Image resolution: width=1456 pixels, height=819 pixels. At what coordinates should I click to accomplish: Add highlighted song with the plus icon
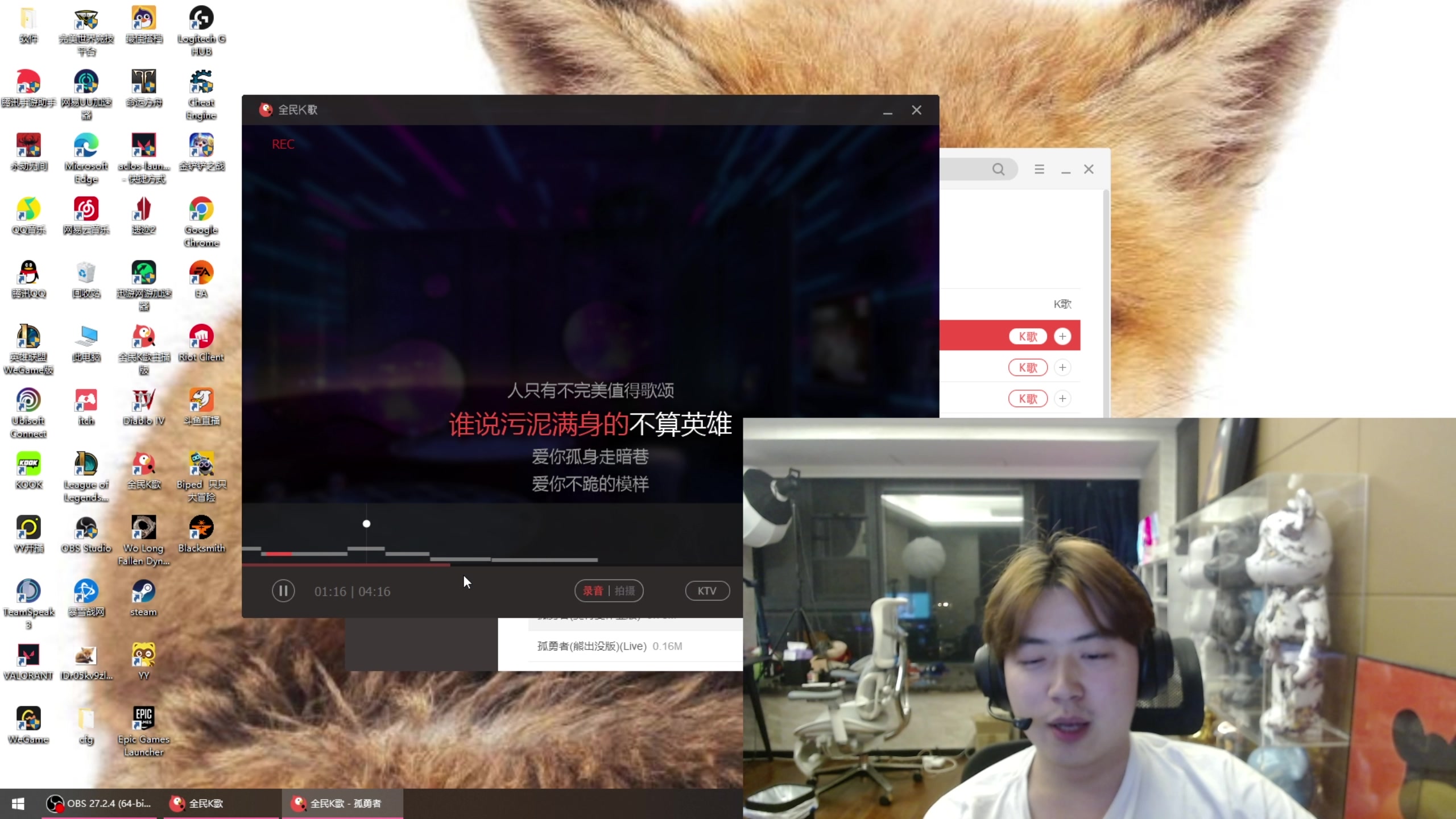[1062, 336]
